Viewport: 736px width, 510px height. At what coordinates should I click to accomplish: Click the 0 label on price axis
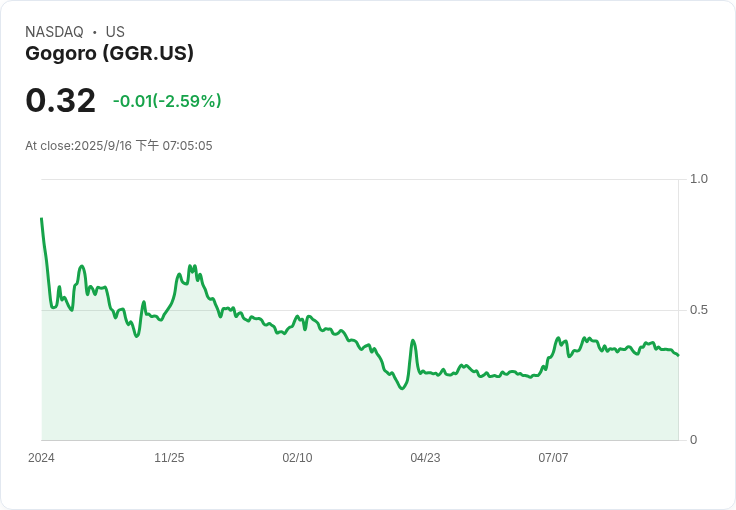[694, 440]
